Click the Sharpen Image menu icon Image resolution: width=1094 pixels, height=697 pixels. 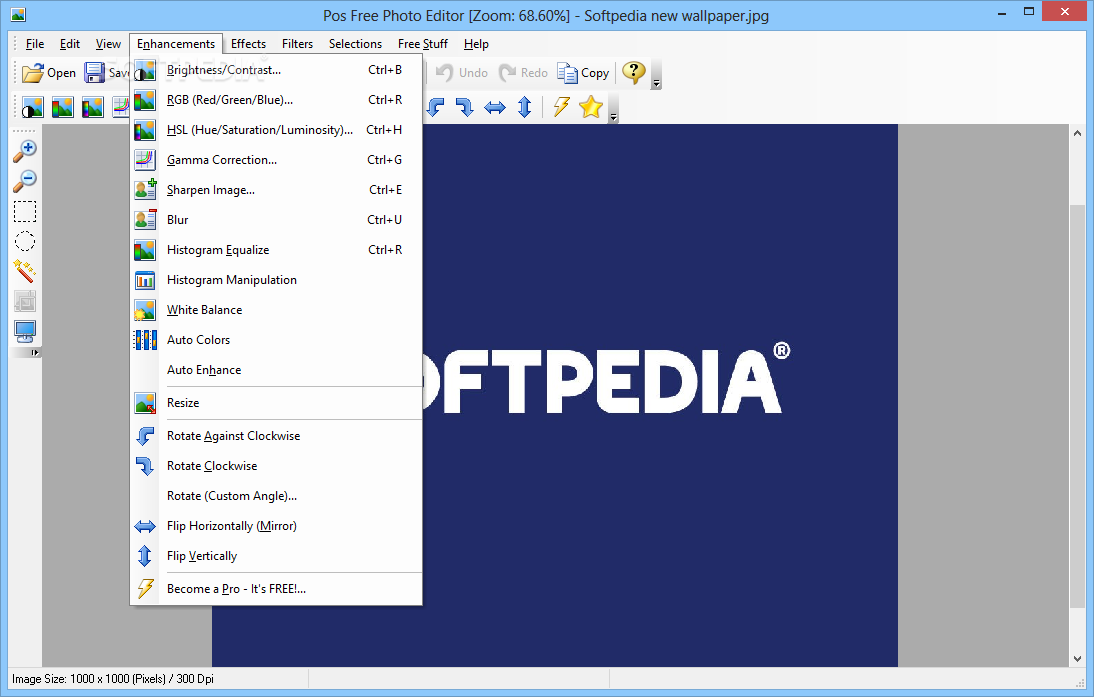[145, 190]
